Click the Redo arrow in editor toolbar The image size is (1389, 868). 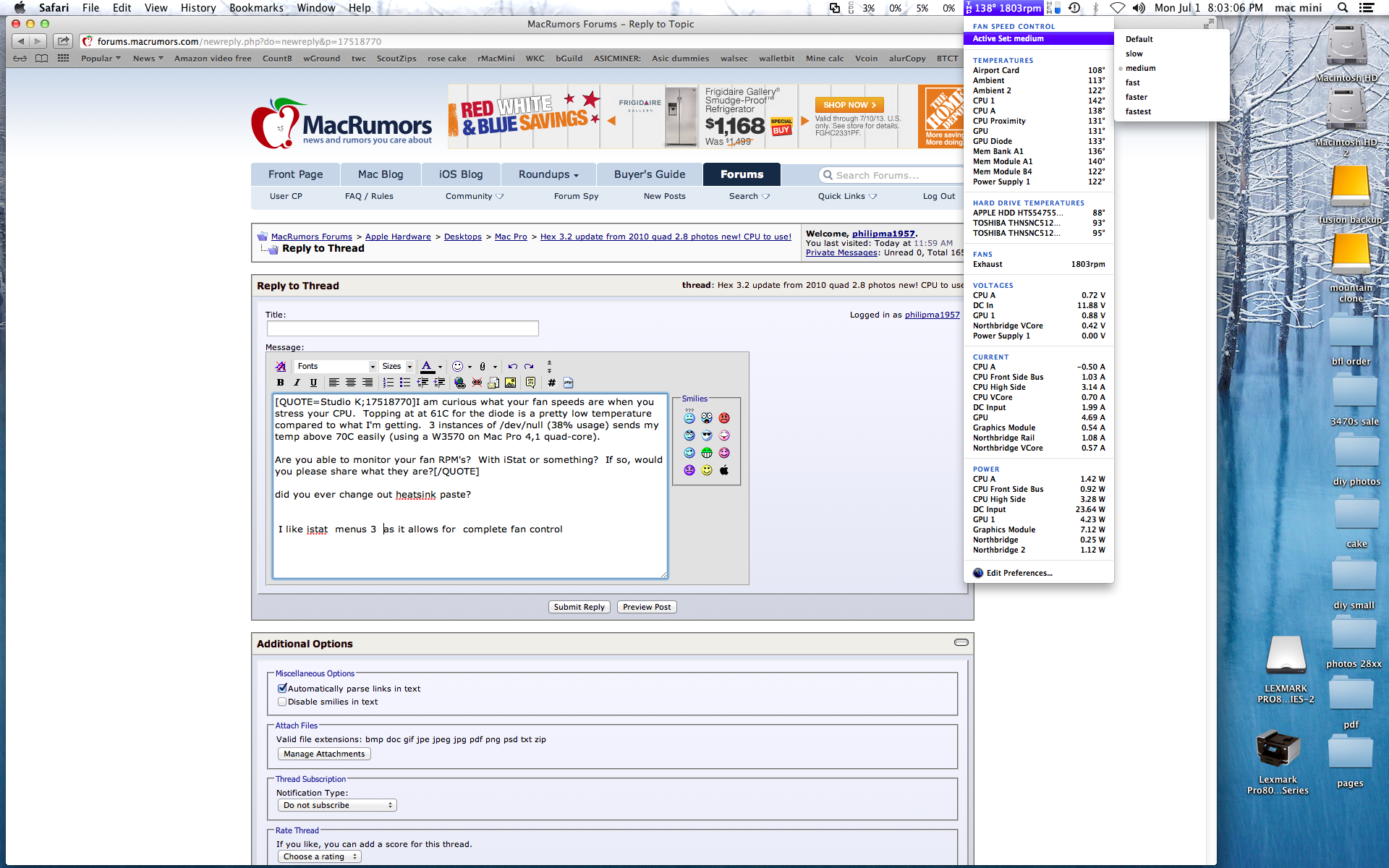[529, 367]
